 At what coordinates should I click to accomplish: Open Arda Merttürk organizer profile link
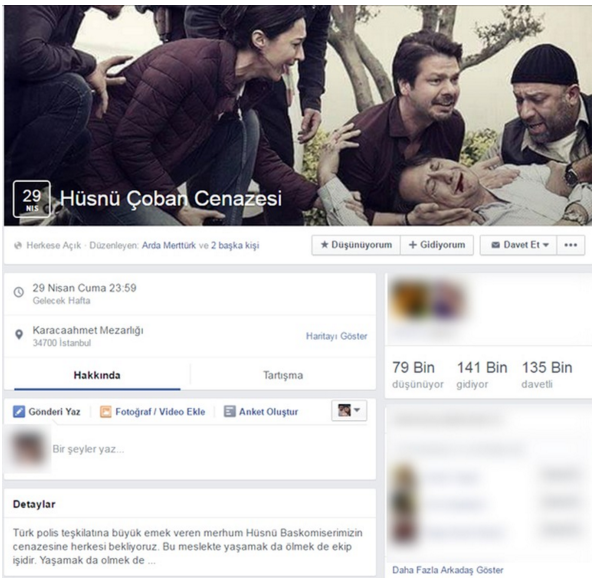(169, 246)
